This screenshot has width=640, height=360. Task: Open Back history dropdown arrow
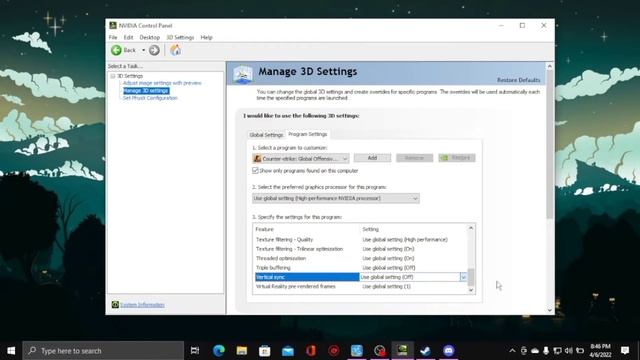click(143, 50)
